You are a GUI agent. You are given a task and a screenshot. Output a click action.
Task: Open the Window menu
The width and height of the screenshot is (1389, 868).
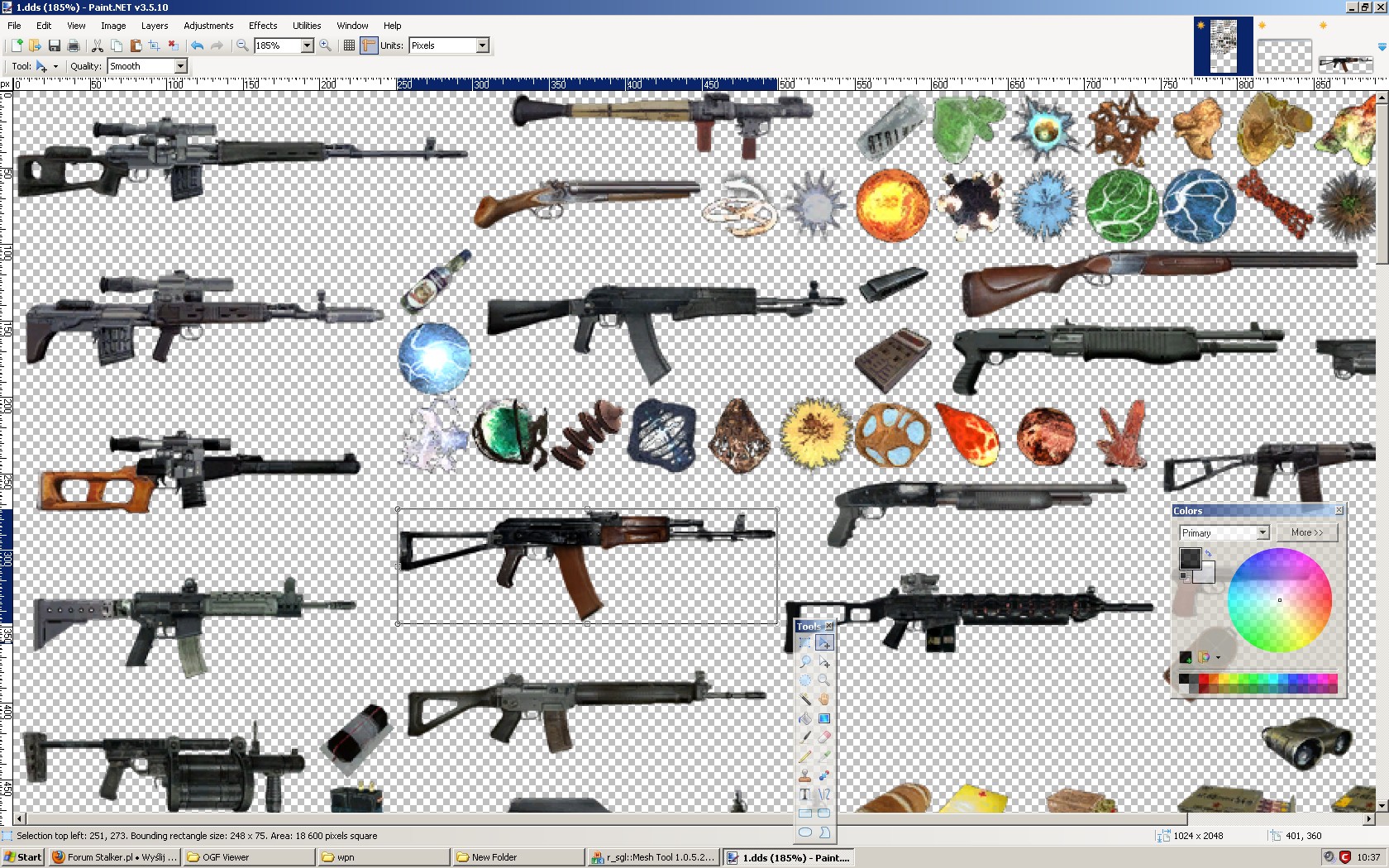[352, 26]
